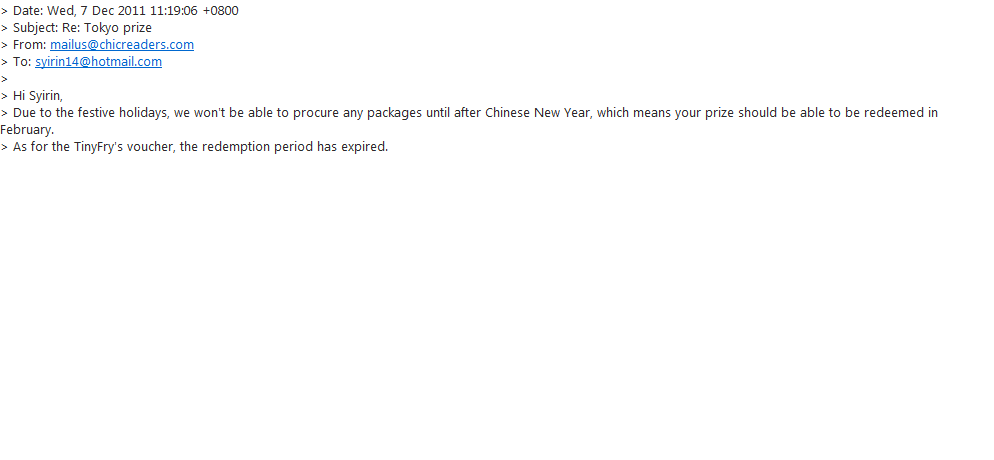Click the word 'expired.' at message end

click(x=364, y=147)
